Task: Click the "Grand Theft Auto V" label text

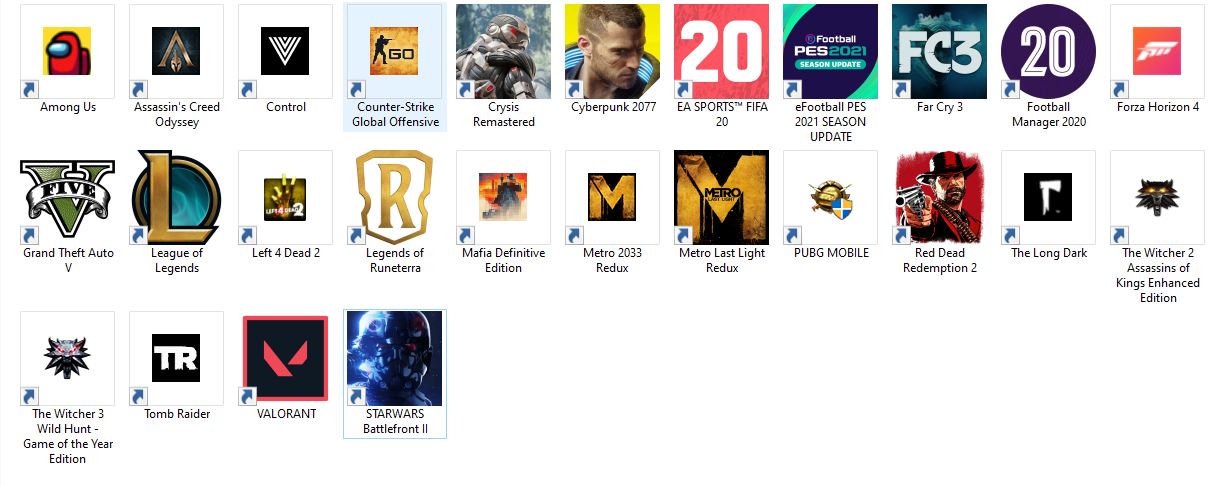Action: pos(68,260)
